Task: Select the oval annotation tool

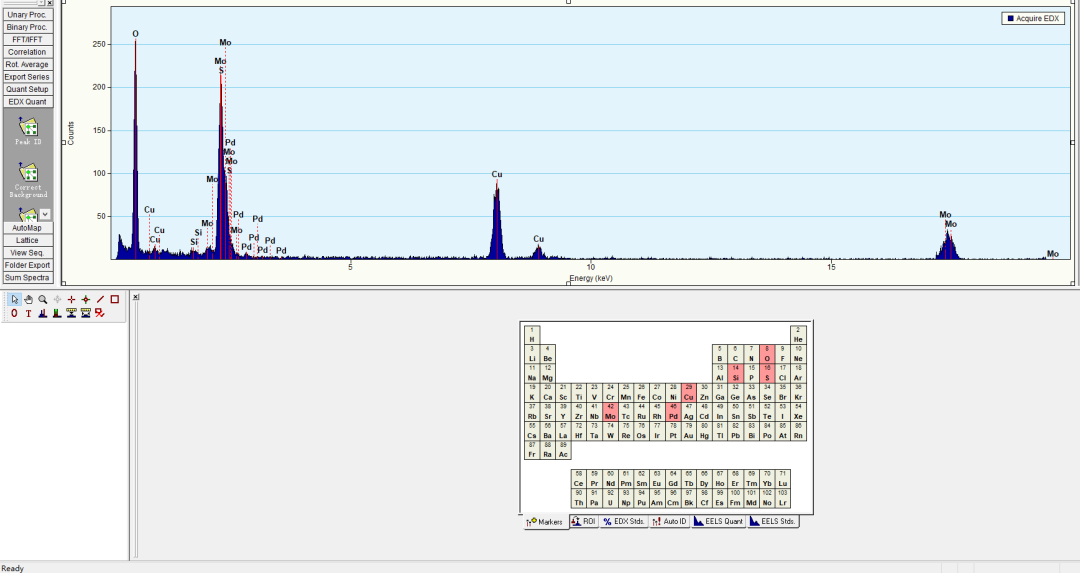Action: click(x=14, y=313)
